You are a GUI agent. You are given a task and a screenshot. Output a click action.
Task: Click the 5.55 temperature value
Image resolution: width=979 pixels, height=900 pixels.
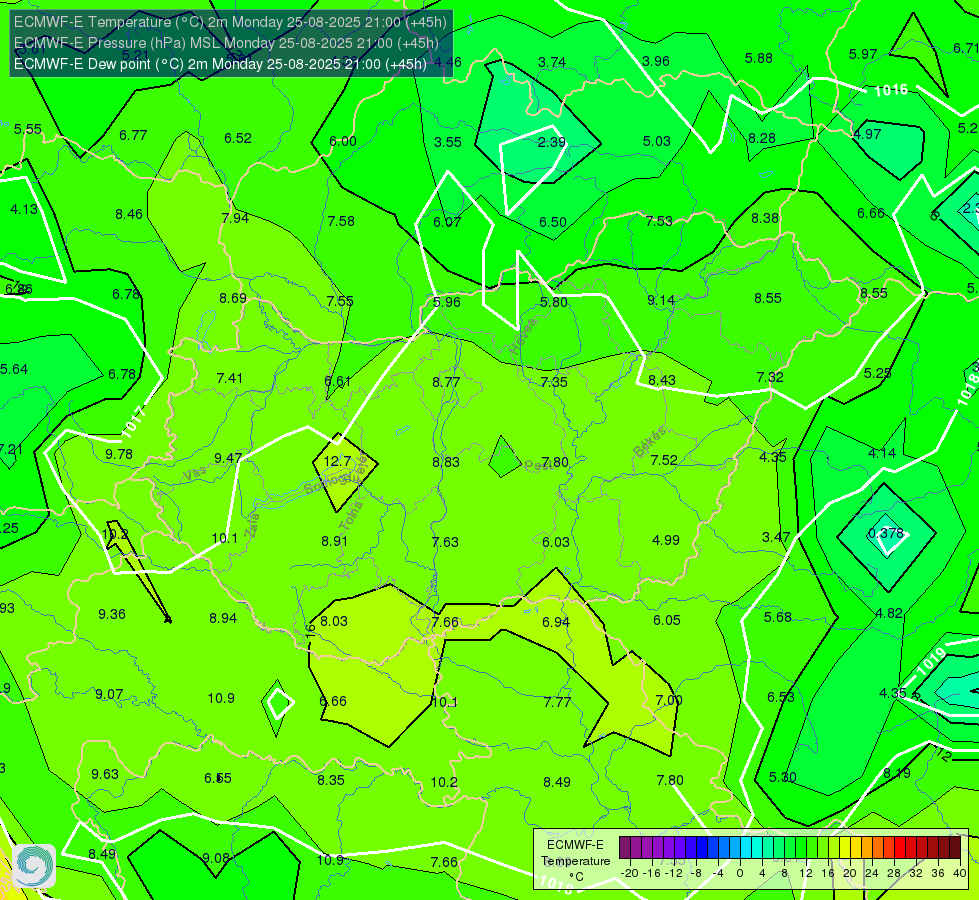27,129
